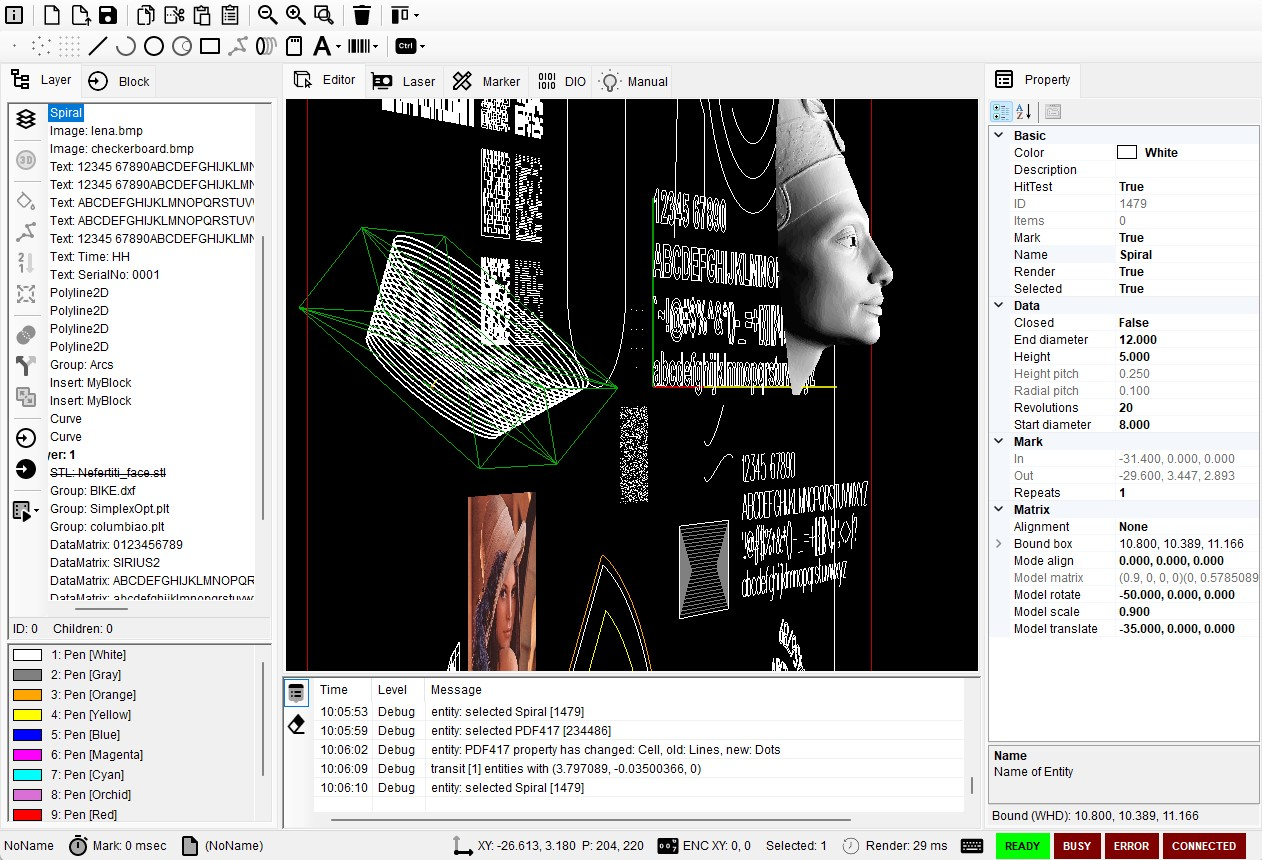This screenshot has height=860, width=1262.
Task: Click the info icon in the top toolbar
Action: click(15, 15)
